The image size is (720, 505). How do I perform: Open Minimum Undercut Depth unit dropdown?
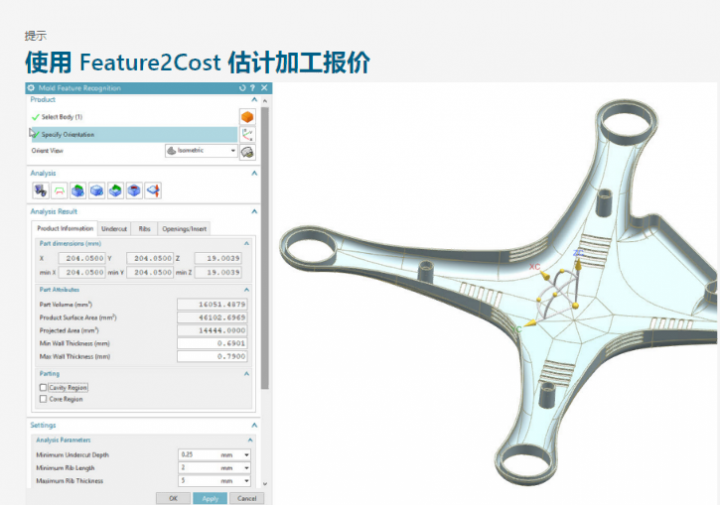click(x=247, y=454)
